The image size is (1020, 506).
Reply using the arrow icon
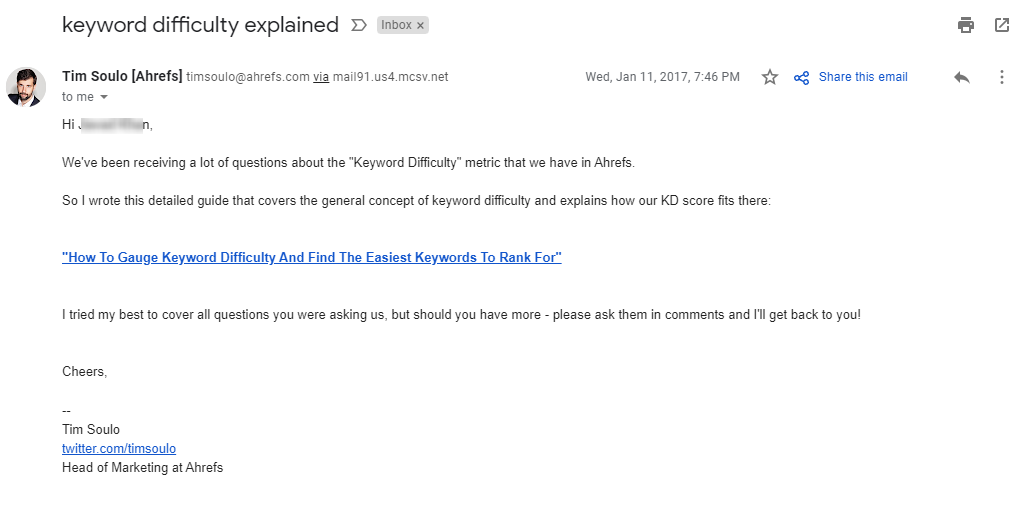coord(962,77)
